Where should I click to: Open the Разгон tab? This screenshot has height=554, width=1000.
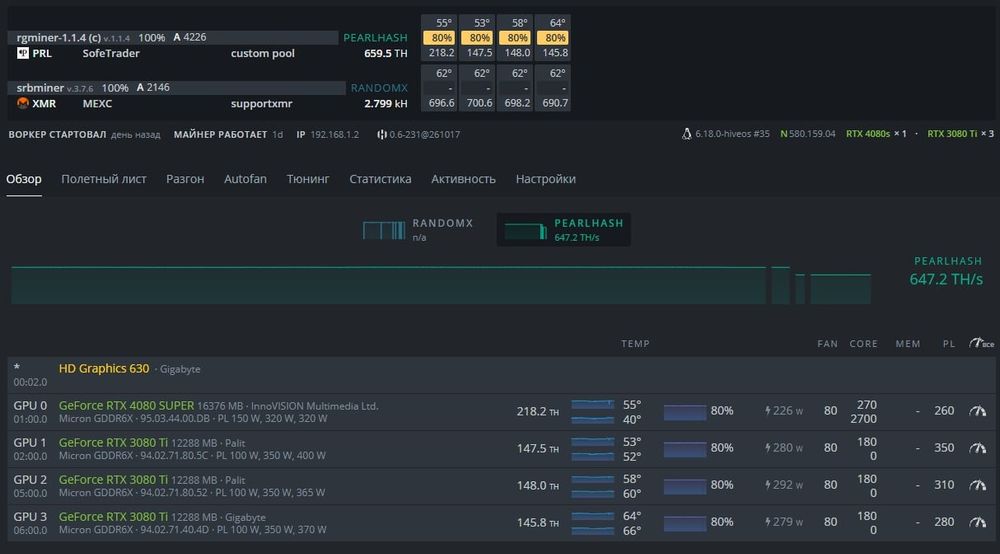(185, 179)
